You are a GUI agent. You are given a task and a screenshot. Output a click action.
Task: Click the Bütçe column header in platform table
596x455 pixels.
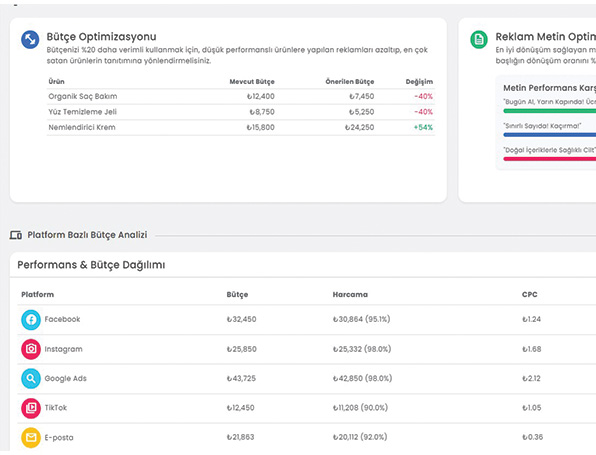(237, 295)
